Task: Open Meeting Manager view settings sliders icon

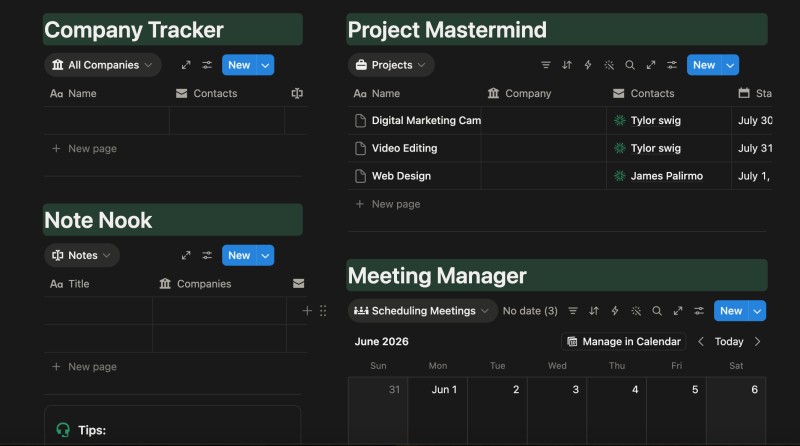Action: pyautogui.click(x=699, y=311)
